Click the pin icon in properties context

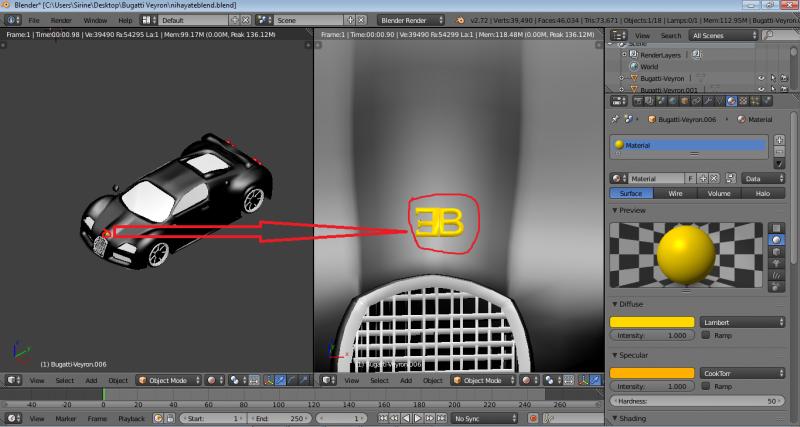pos(617,119)
